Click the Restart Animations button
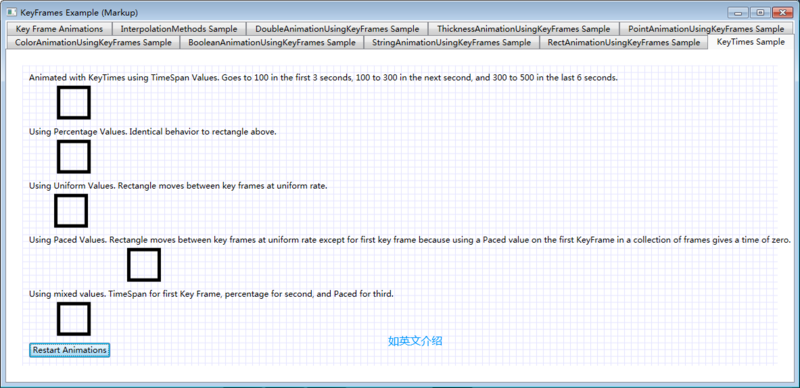 [69, 350]
